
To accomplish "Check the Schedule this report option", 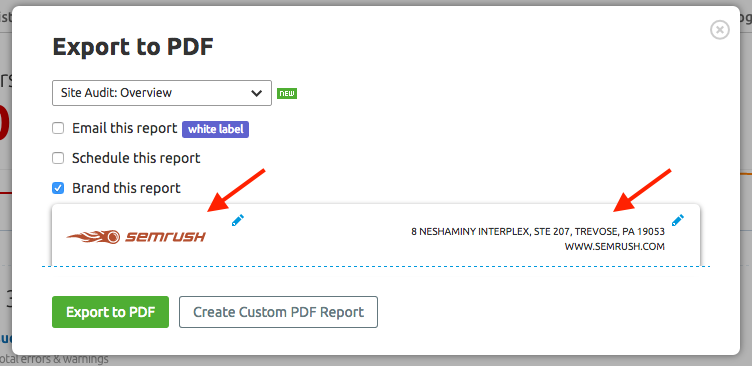I will click(58, 158).
